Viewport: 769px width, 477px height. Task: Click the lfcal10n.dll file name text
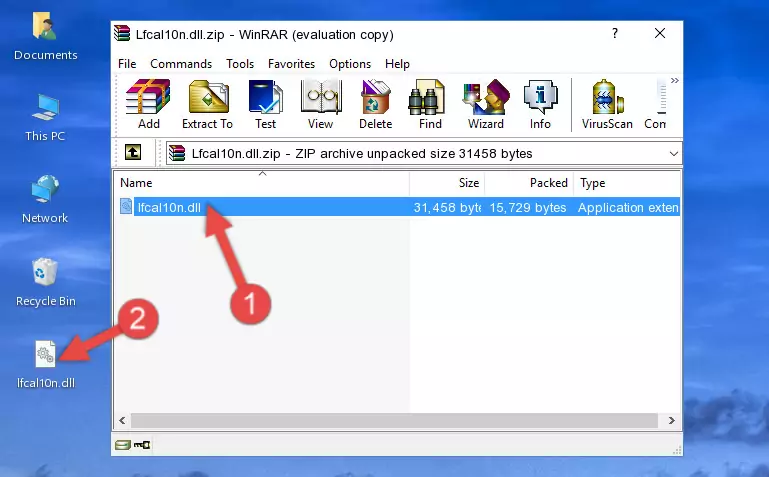coord(169,207)
